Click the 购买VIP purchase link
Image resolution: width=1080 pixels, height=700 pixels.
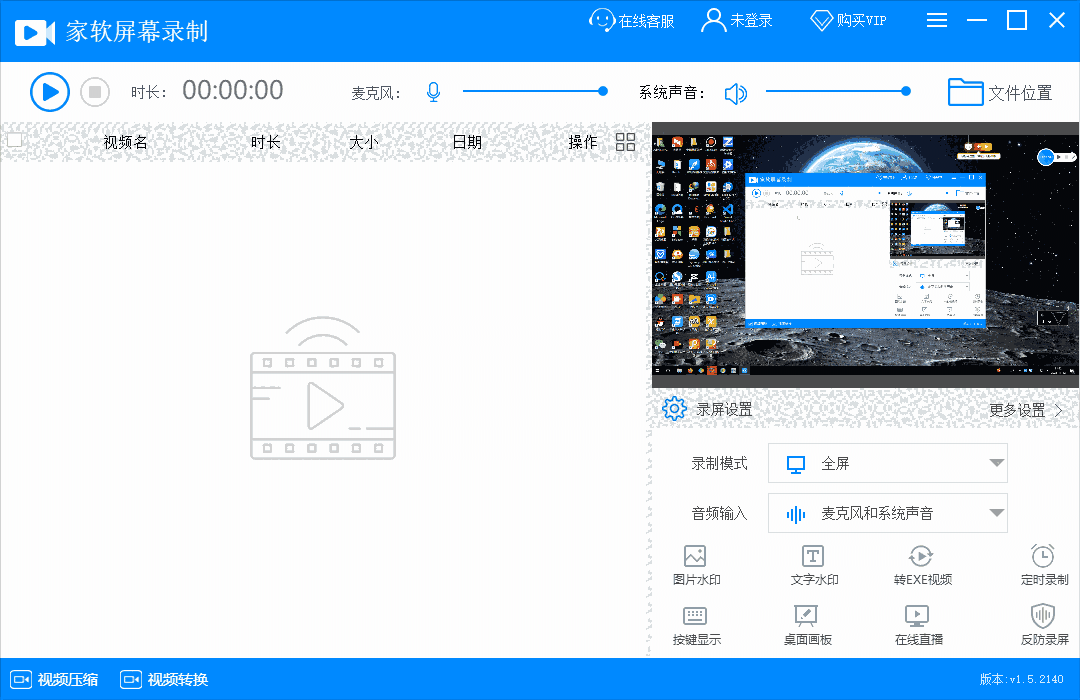tap(848, 19)
